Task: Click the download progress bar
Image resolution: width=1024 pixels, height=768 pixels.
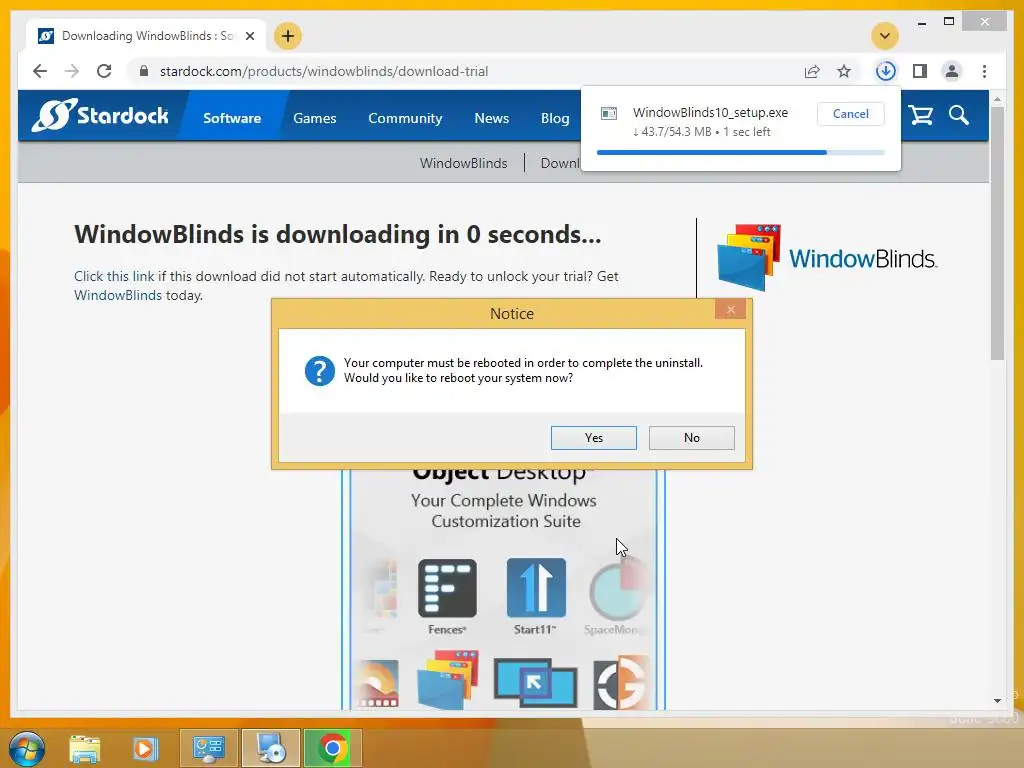Action: pyautogui.click(x=741, y=152)
